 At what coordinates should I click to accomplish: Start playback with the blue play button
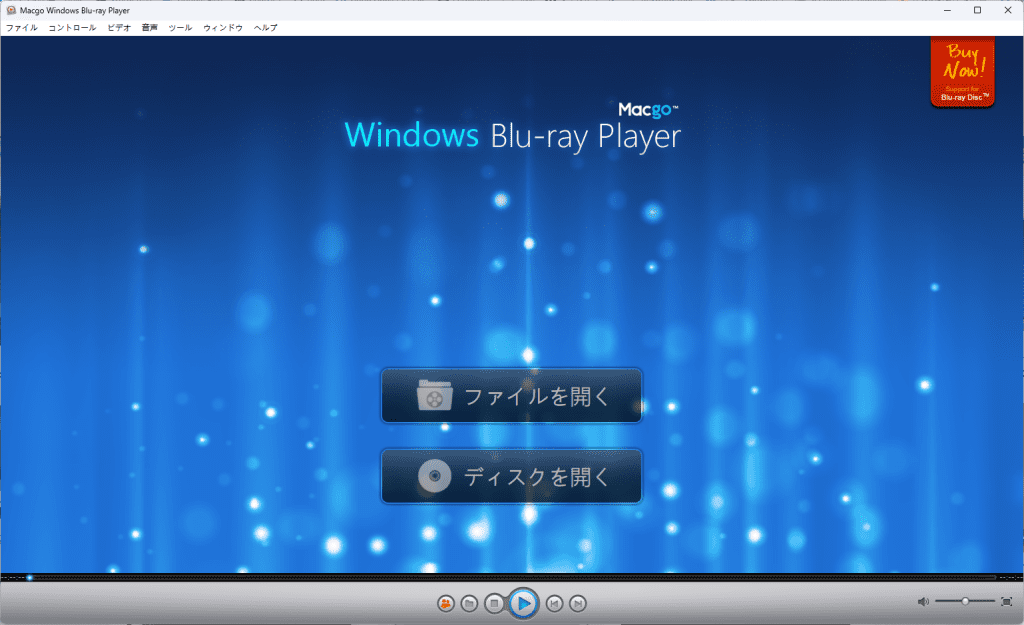click(x=523, y=603)
